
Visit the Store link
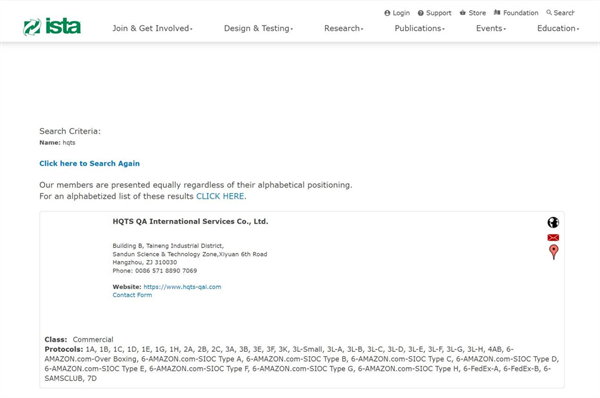pyautogui.click(x=473, y=13)
